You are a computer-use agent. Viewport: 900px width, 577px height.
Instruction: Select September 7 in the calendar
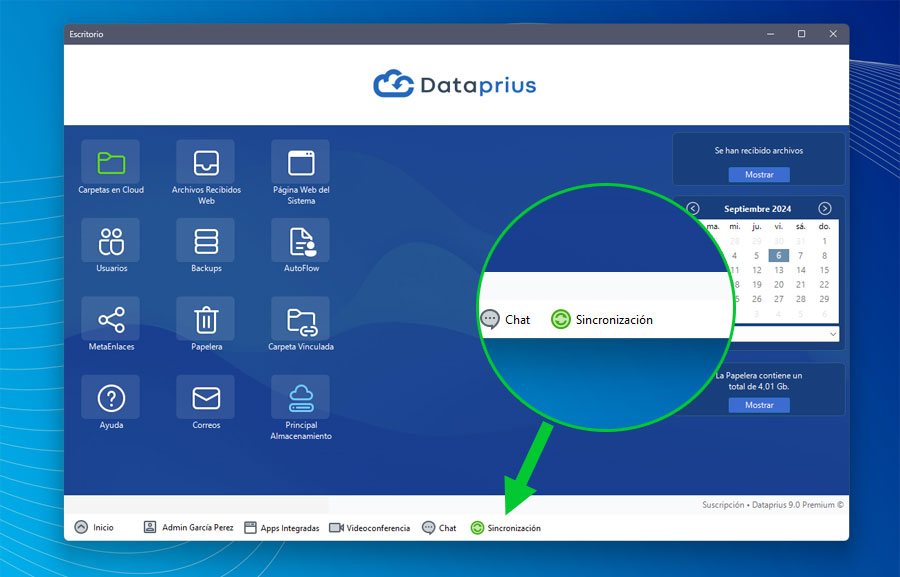click(801, 255)
